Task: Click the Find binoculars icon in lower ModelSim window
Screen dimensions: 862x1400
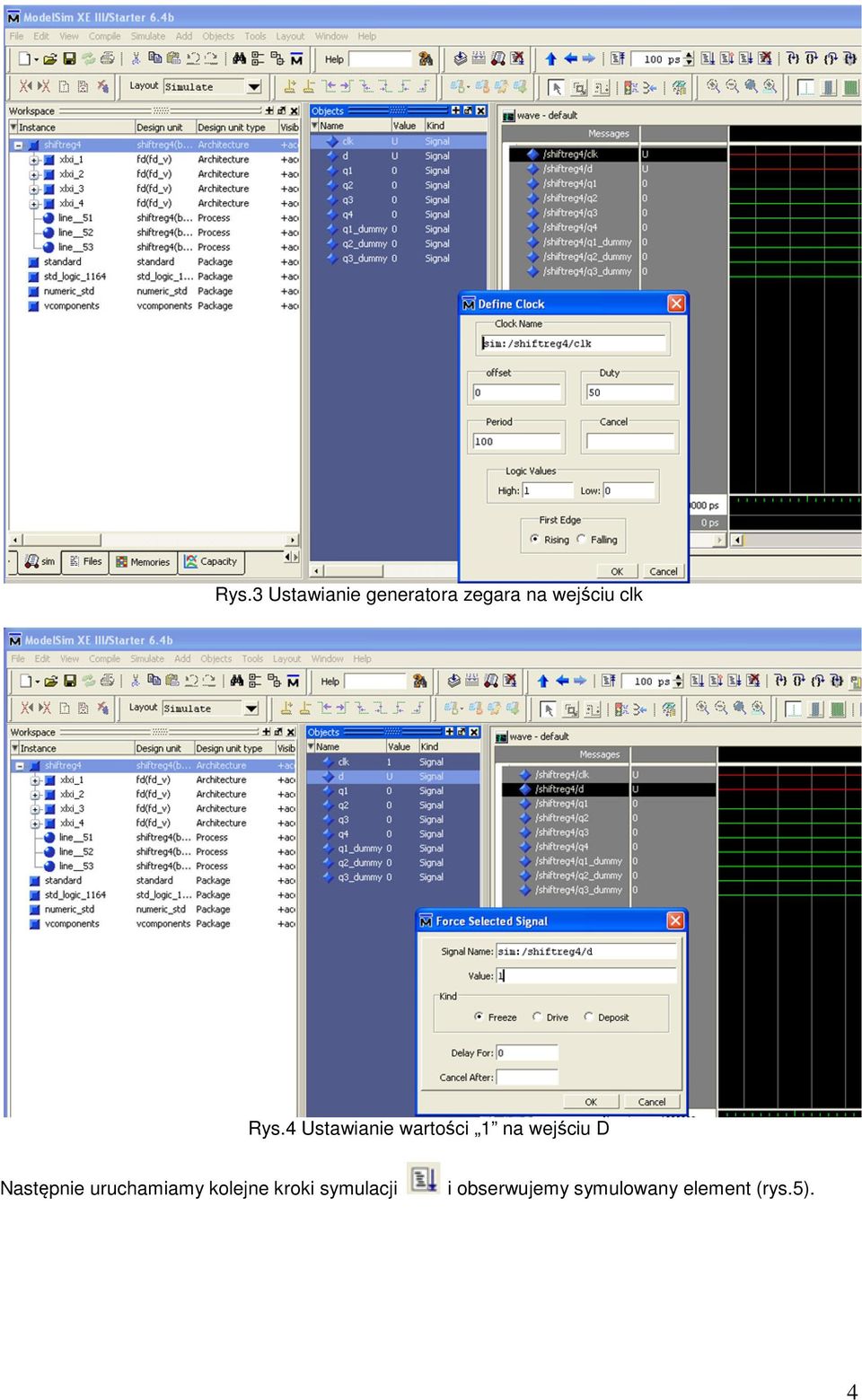Action: 237,682
